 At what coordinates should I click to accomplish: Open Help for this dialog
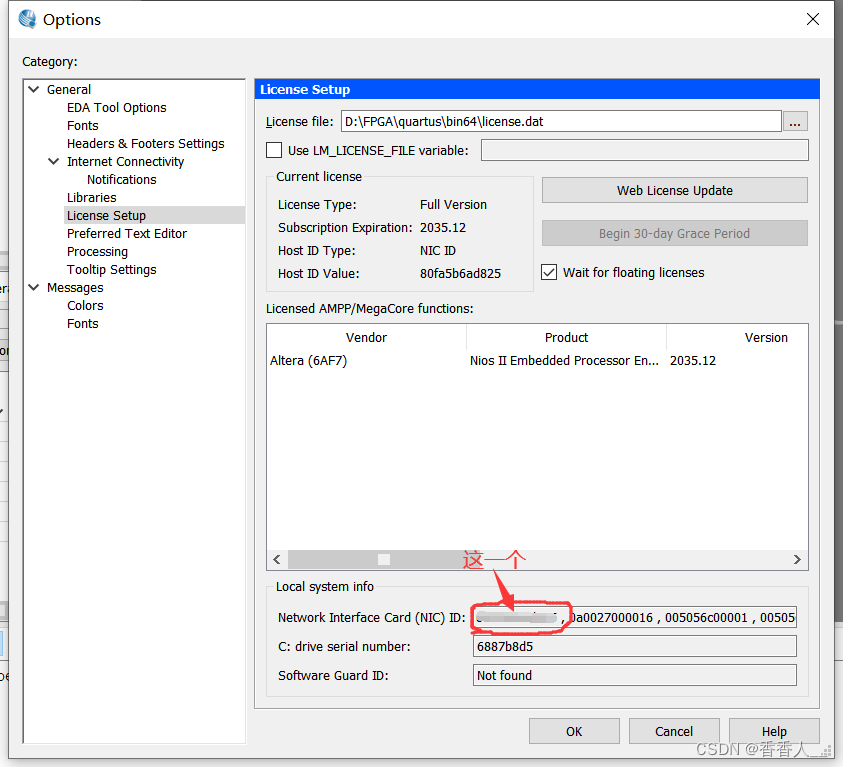coord(774,732)
